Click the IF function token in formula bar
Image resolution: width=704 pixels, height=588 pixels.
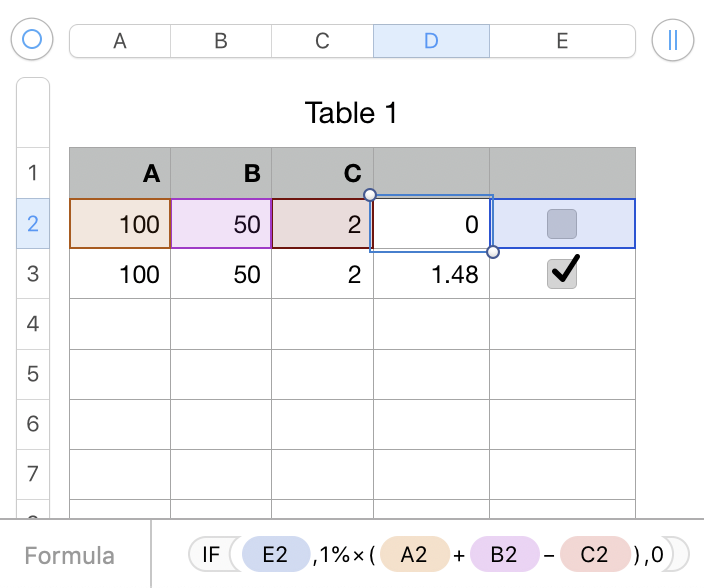coord(211,554)
